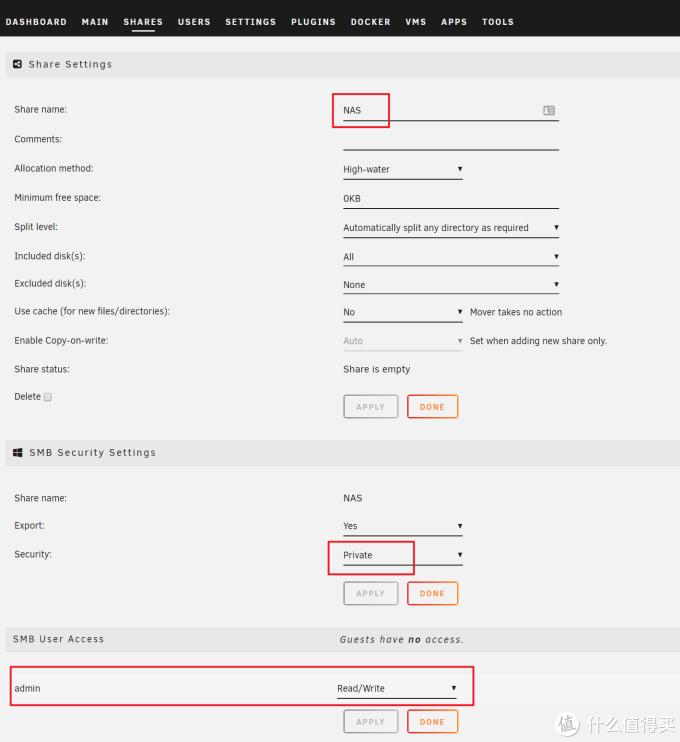680x742 pixels.
Task: Open the Users tab
Action: (194, 22)
